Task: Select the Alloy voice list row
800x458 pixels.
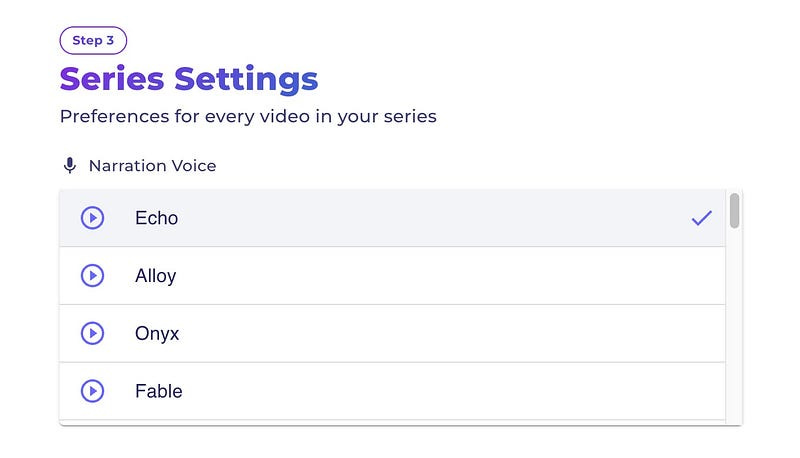Action: [x=392, y=275]
